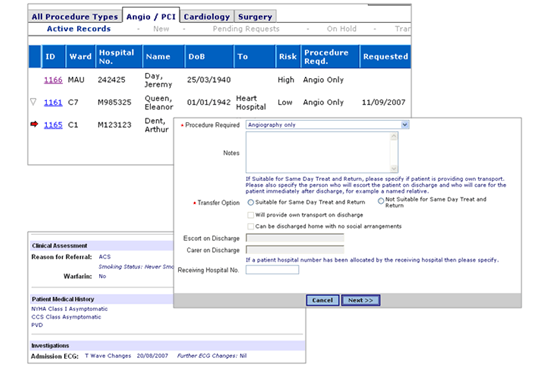Open patient record 1161
Image resolution: width=550 pixels, height=367 pixels.
pos(53,102)
